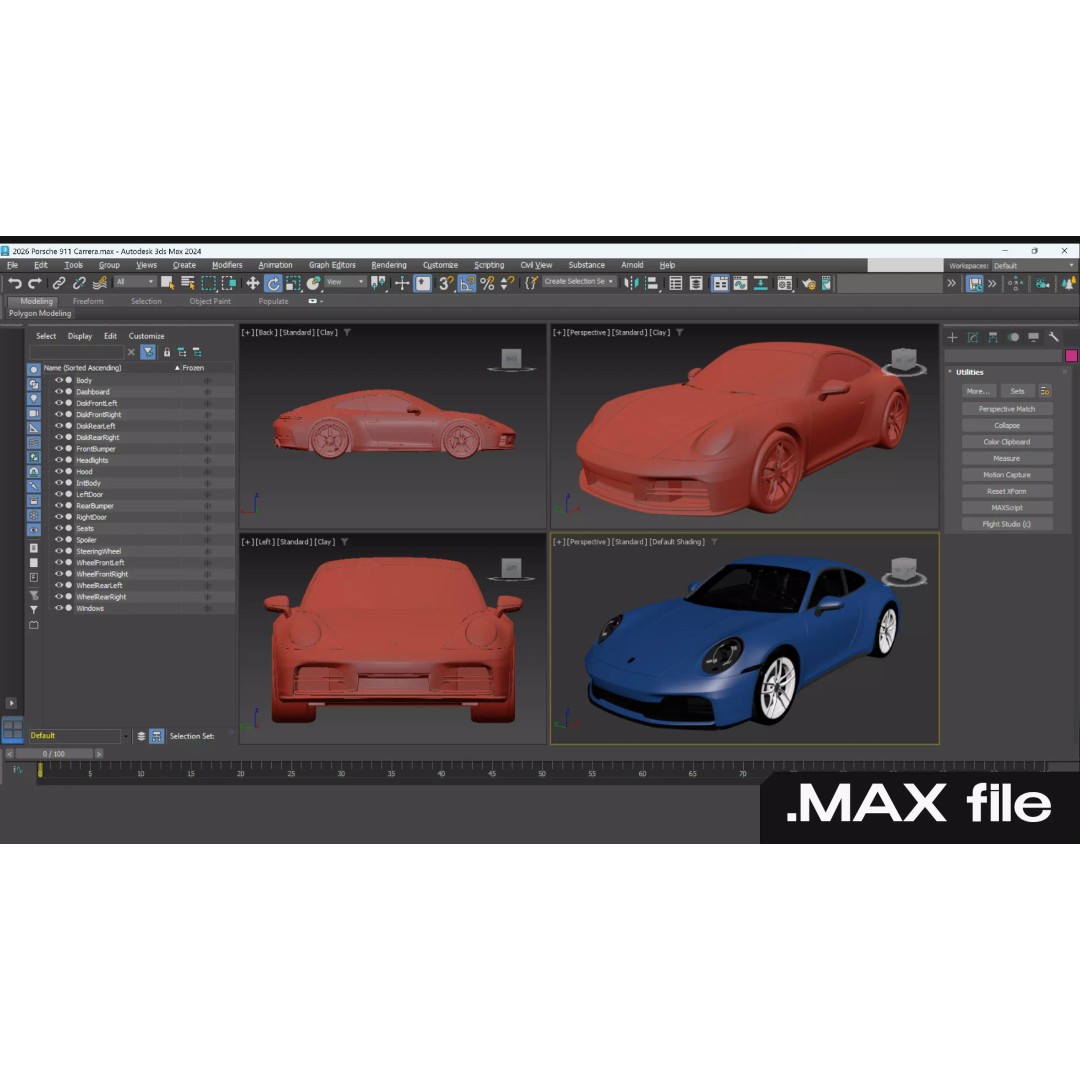Switch to the Freeform ribbon tab
Viewport: 1080px width, 1080px height.
coord(88,301)
